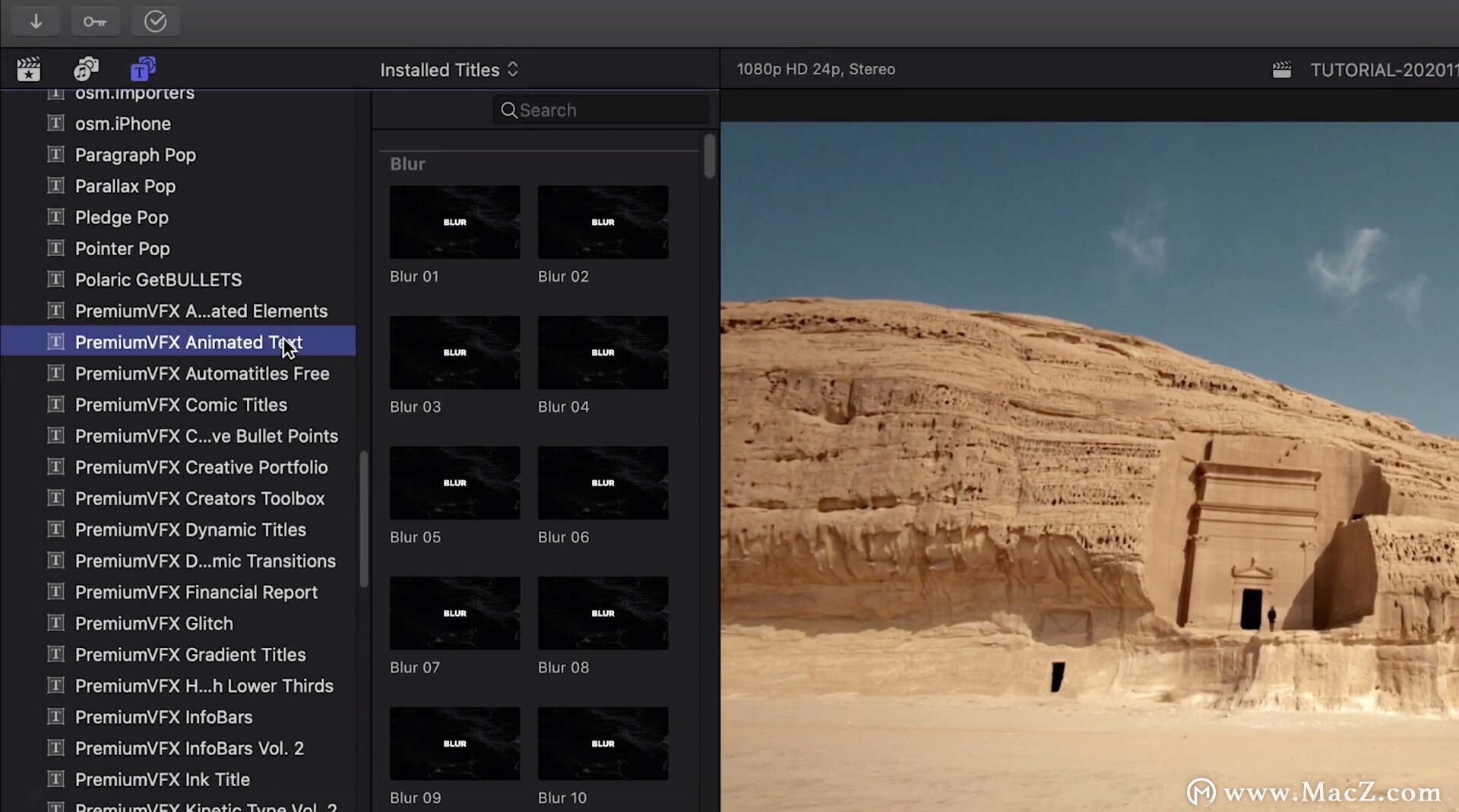The image size is (1459, 812).
Task: Select the Blur 09 title thumbnail
Action: [x=454, y=744]
